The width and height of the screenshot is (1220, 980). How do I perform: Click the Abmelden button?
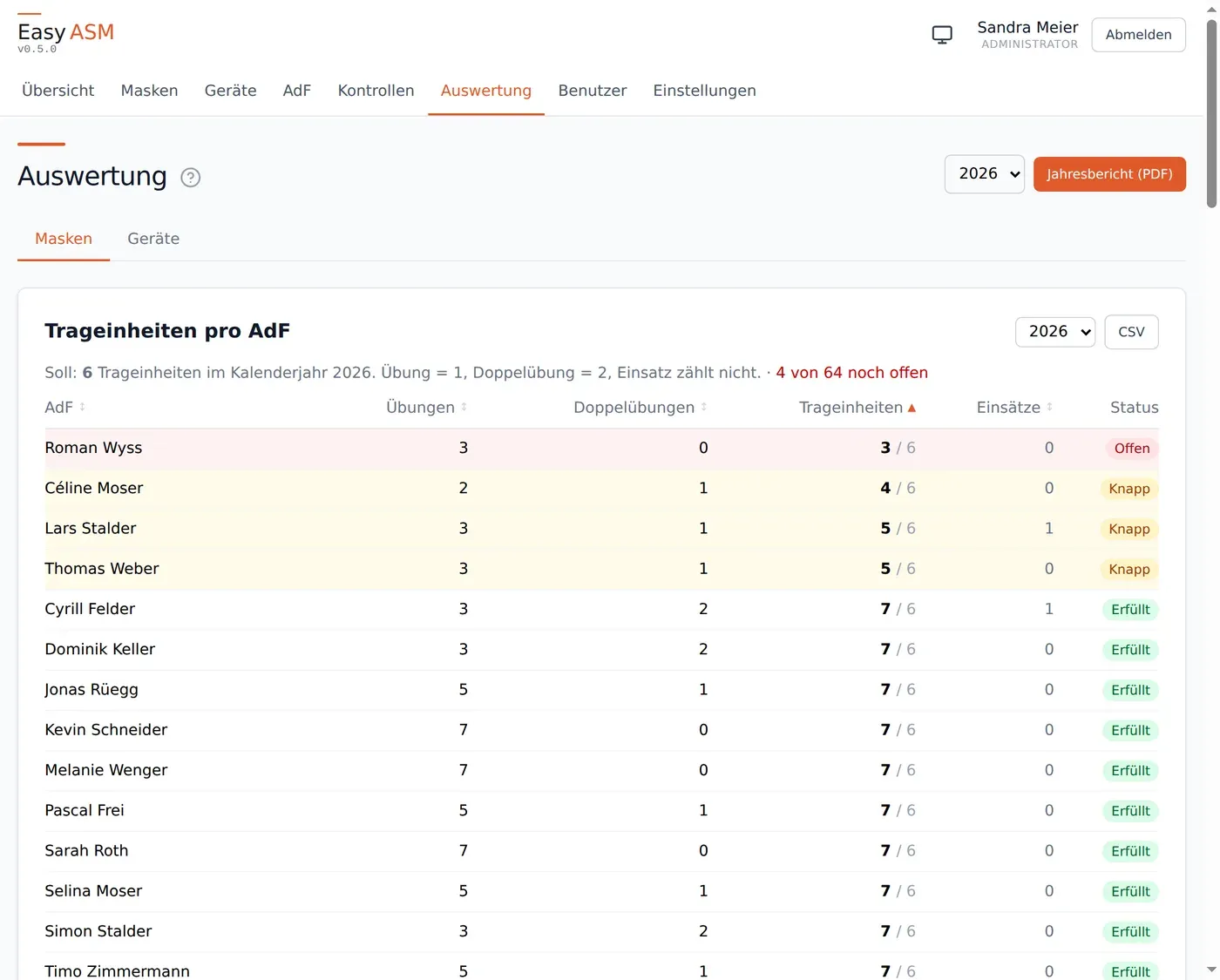(1138, 35)
